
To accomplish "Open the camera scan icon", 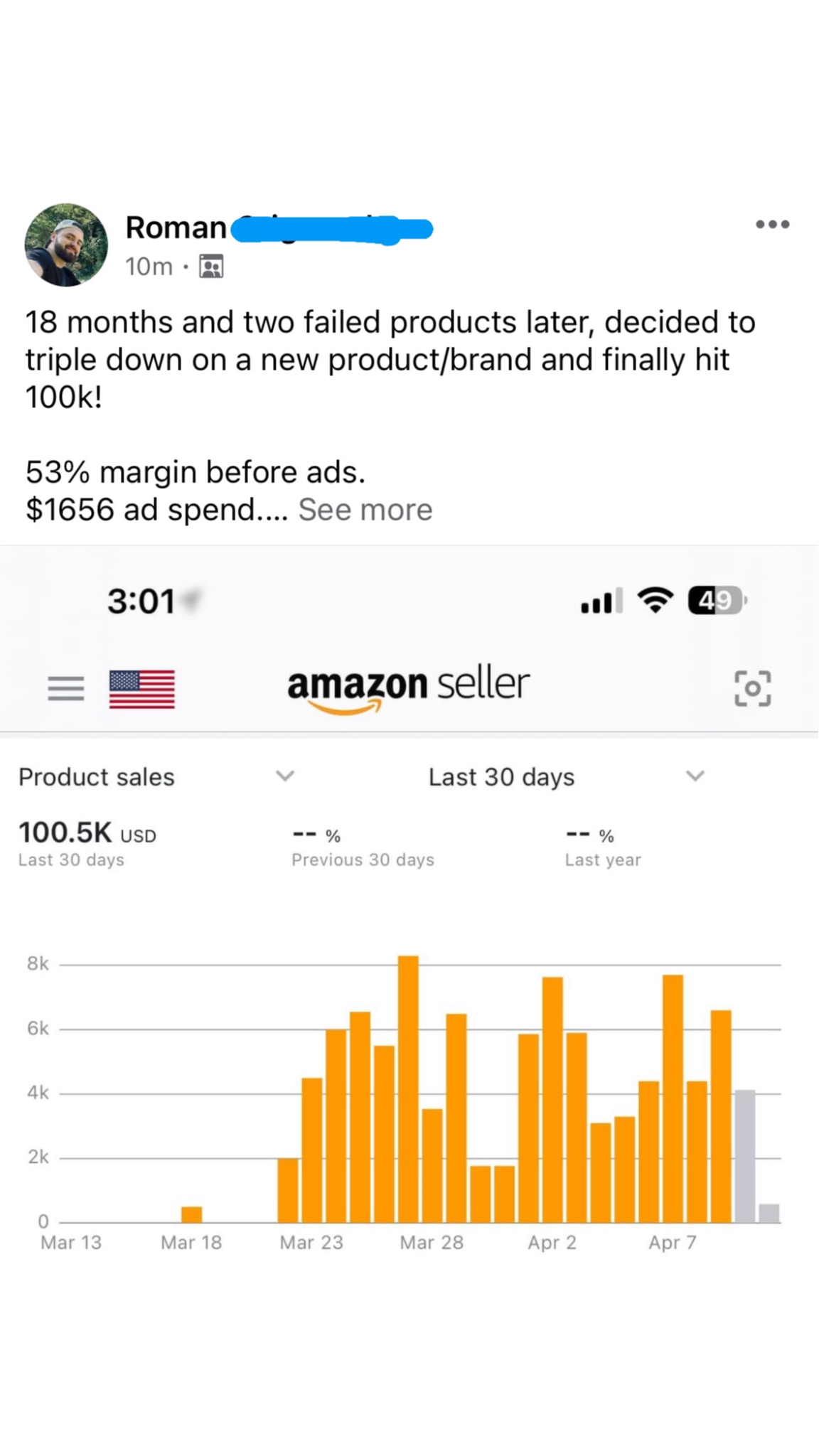I will [752, 688].
